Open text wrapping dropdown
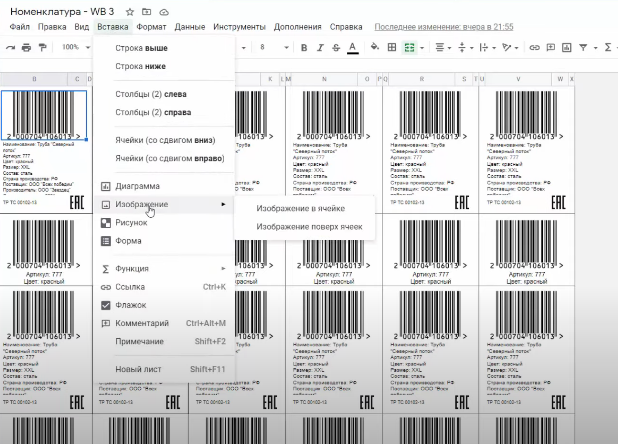 487,48
